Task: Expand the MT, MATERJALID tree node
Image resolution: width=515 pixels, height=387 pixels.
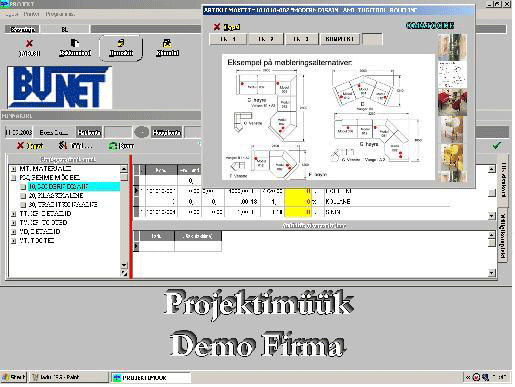Action: pos(14,169)
